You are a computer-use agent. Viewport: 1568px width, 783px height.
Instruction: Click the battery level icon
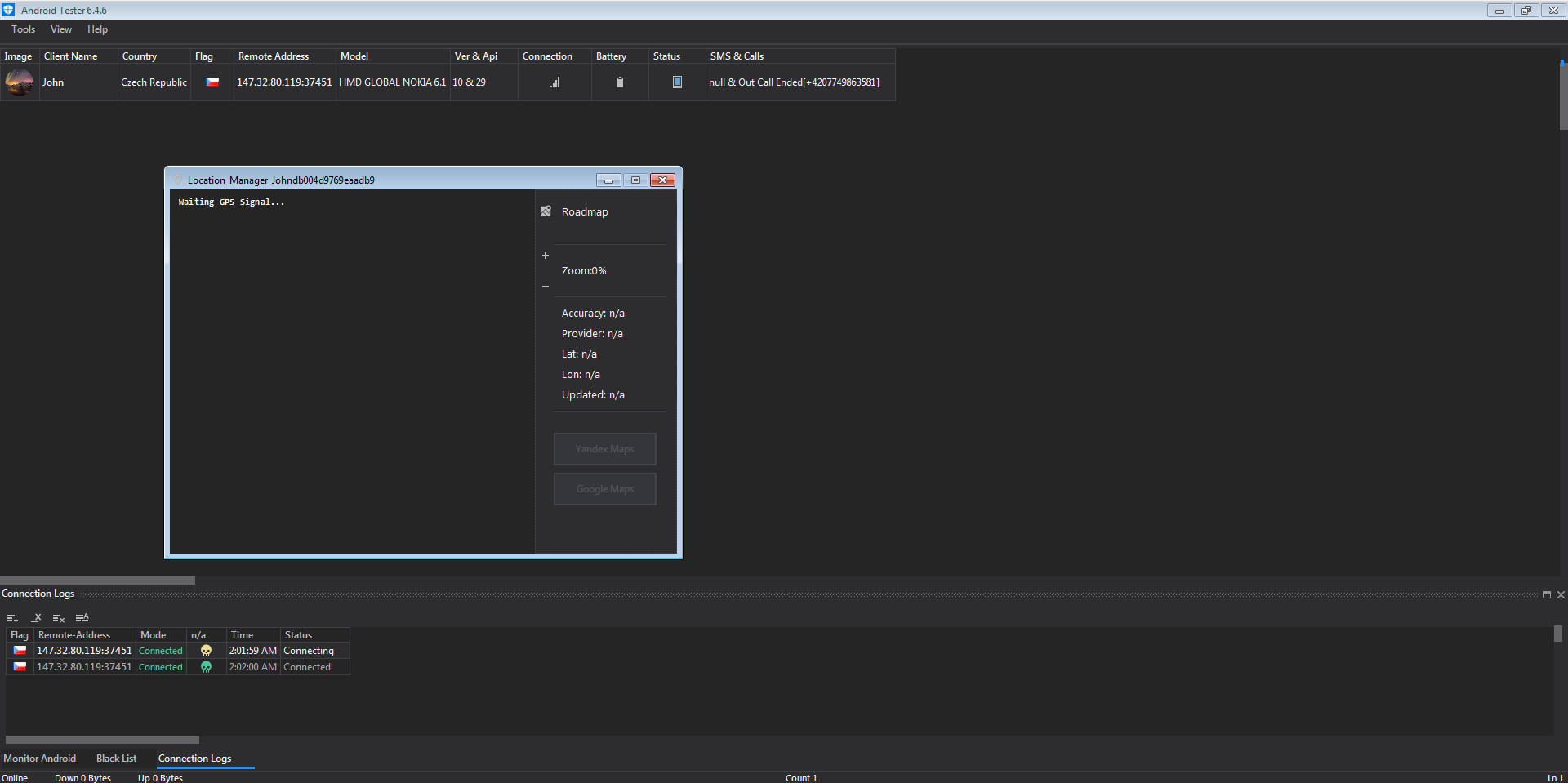pyautogui.click(x=620, y=82)
